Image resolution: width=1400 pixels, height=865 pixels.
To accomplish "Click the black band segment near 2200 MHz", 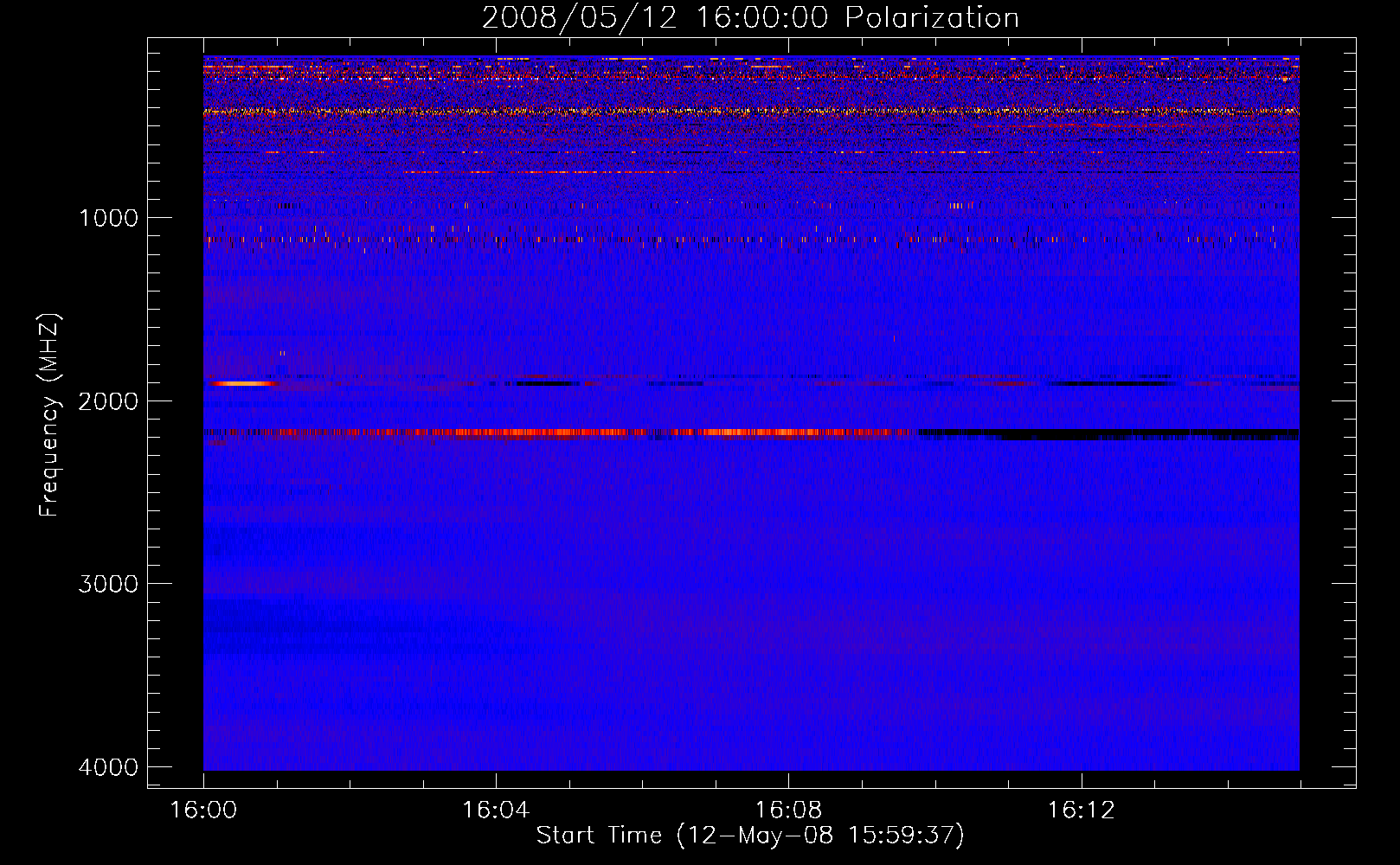I will [x=1108, y=433].
